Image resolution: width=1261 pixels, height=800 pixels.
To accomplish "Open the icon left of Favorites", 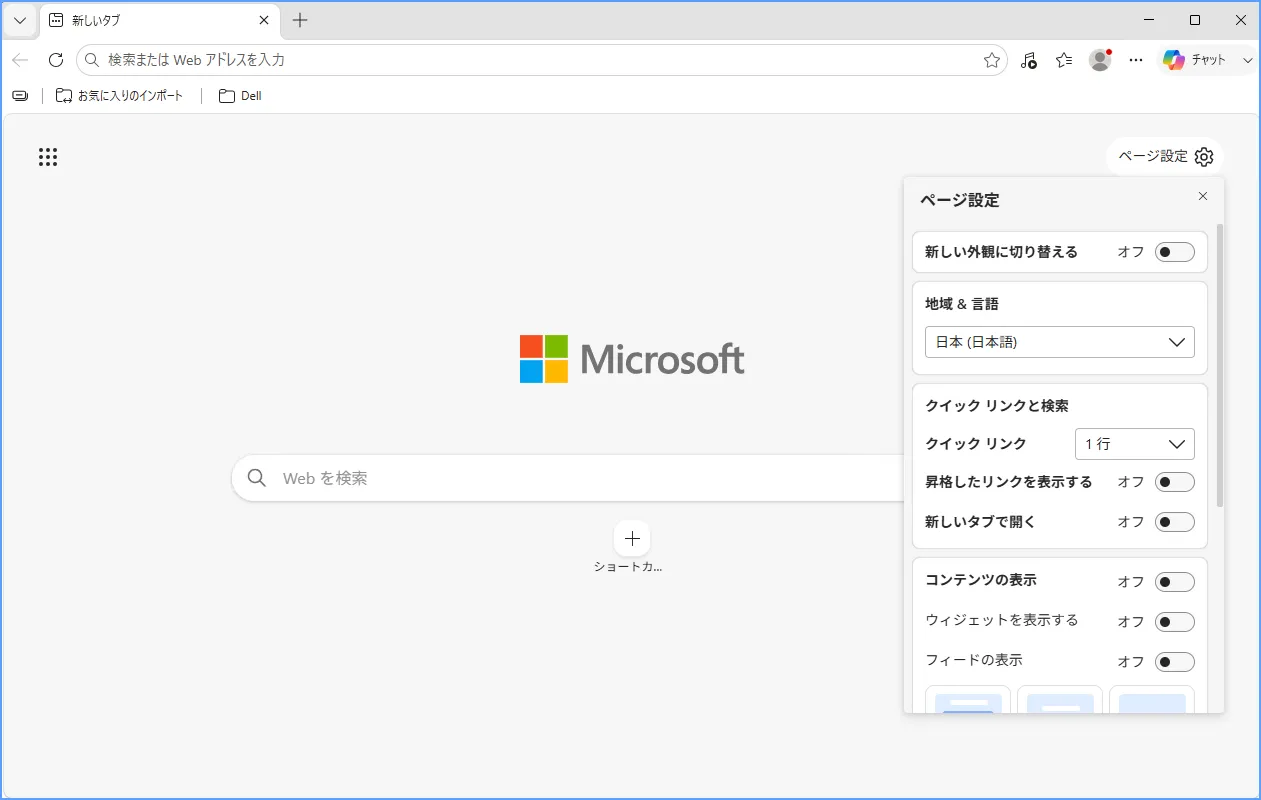I will tap(1029, 60).
